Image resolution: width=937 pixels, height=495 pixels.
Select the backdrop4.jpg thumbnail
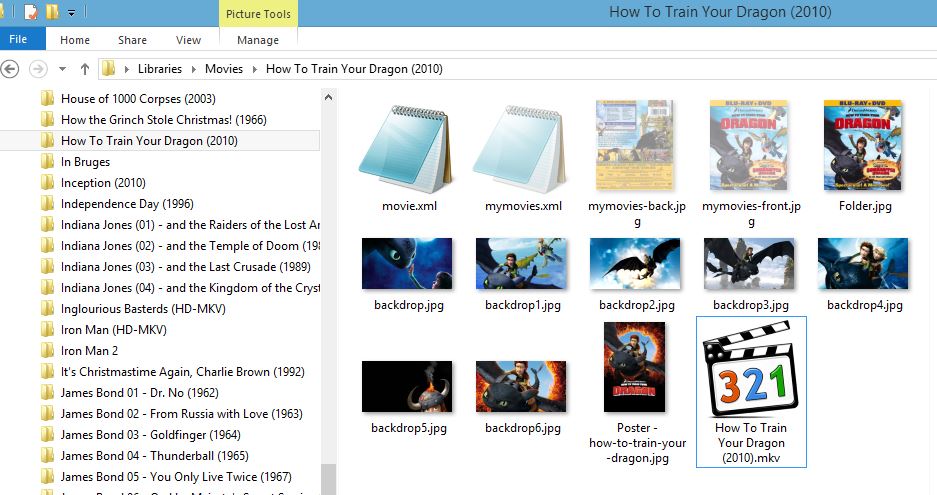(x=863, y=264)
